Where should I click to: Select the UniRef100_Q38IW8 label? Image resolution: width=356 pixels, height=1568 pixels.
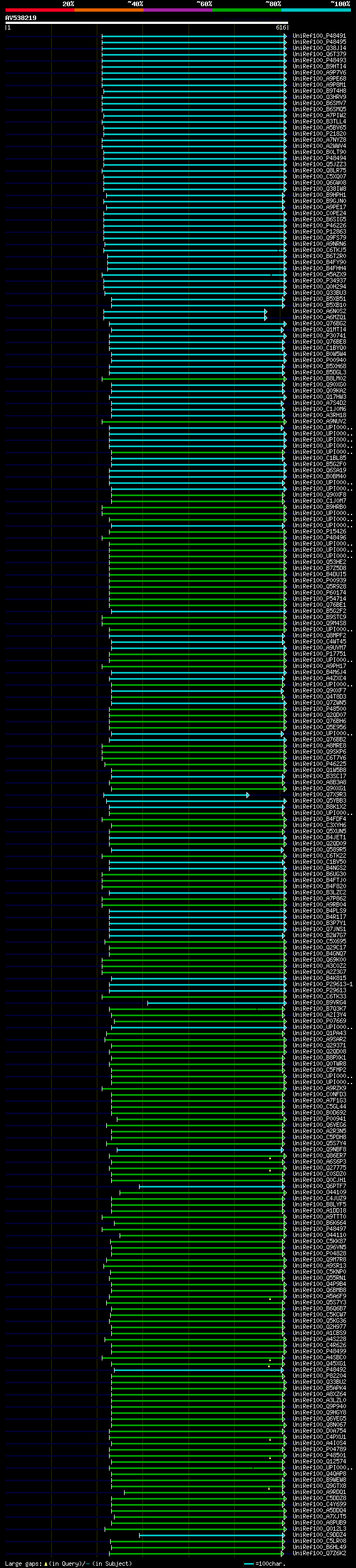point(319,189)
